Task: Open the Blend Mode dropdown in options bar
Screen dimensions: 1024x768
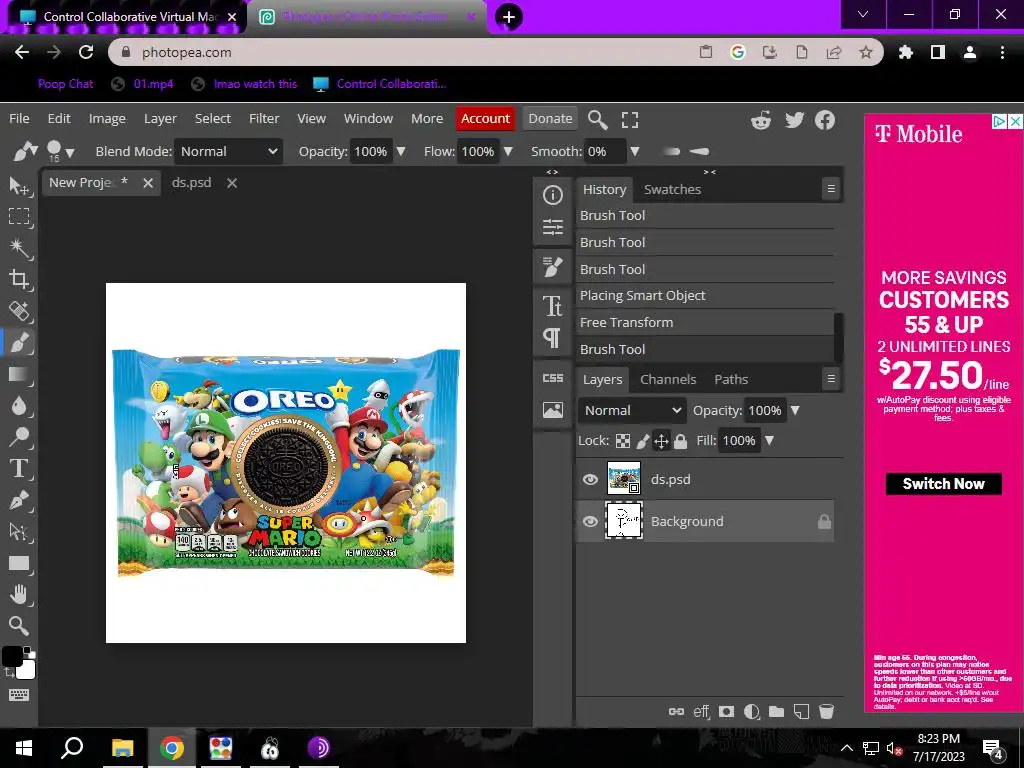Action: (x=228, y=152)
